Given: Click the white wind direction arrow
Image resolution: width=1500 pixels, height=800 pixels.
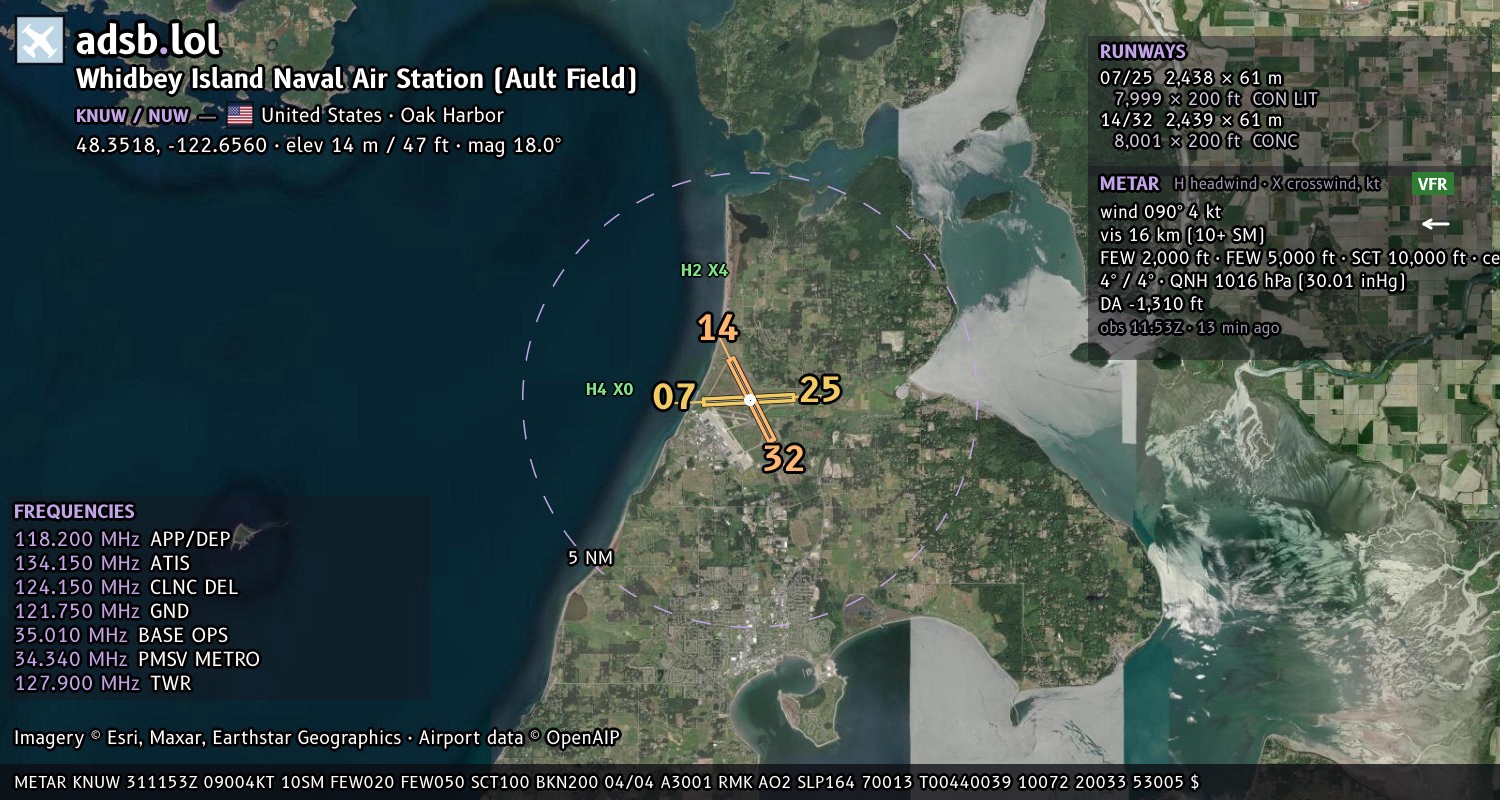Looking at the screenshot, I should [x=1436, y=224].
